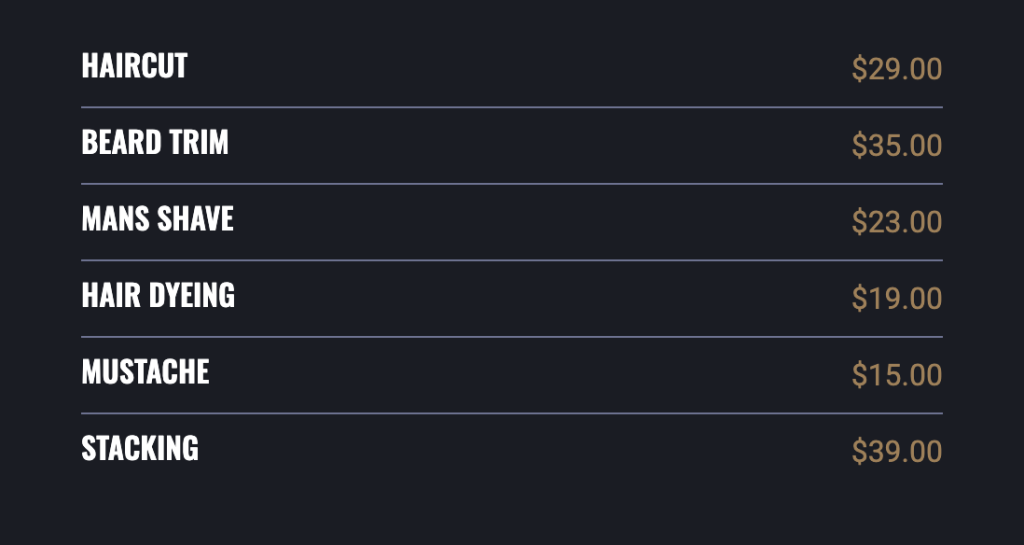The width and height of the screenshot is (1024, 545).
Task: Click the word TRIM in the list
Action: pos(198,143)
